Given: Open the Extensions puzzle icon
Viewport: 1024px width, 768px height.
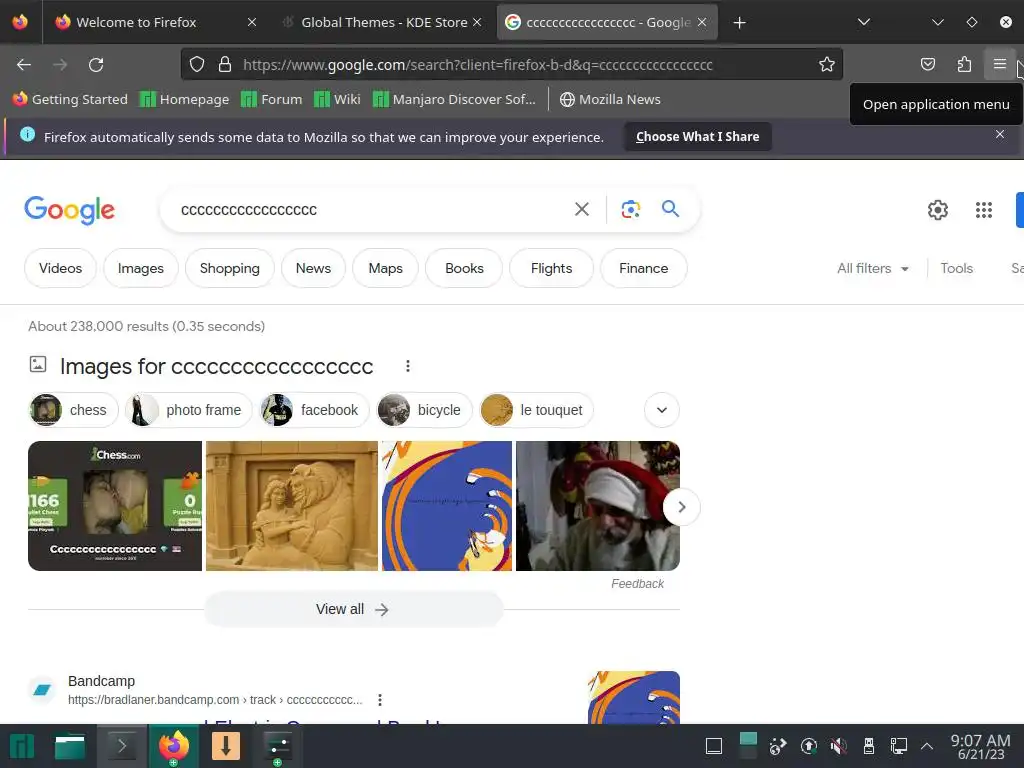Looking at the screenshot, I should [964, 64].
